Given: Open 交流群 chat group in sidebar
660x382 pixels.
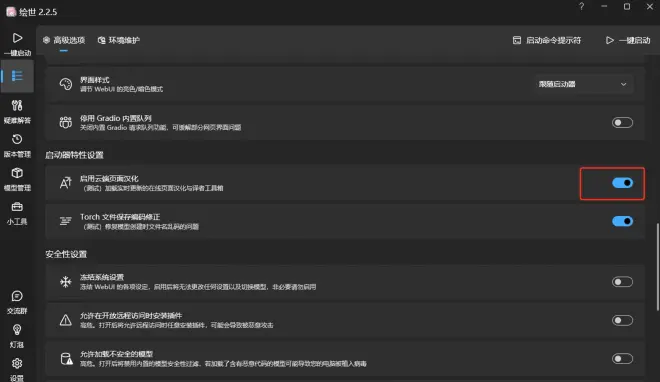Looking at the screenshot, I should pyautogui.click(x=17, y=302).
